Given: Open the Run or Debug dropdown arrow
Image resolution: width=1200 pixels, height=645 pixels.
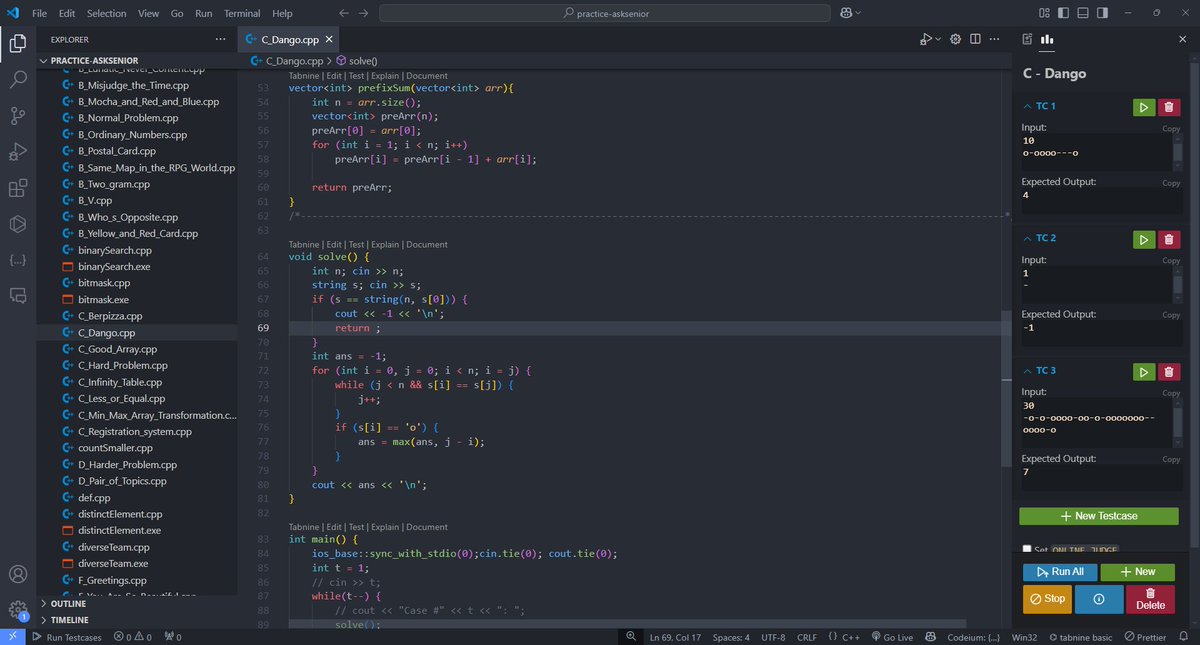Looking at the screenshot, I should (939, 39).
